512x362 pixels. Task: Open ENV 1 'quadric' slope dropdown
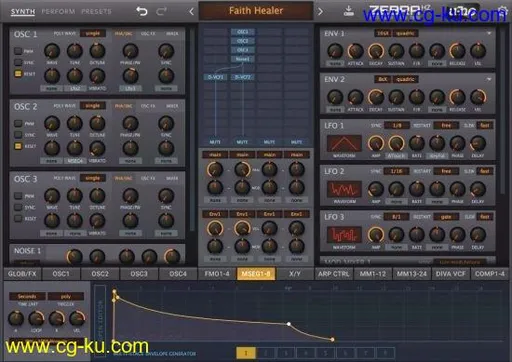coord(406,33)
